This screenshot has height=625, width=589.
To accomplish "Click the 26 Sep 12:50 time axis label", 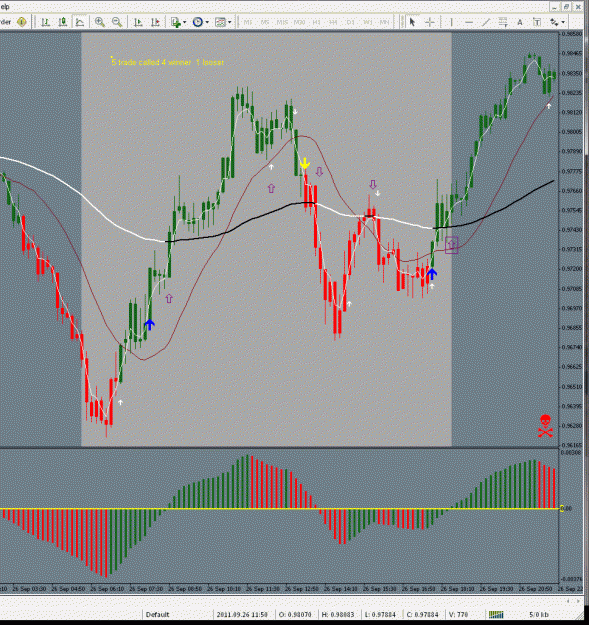I will point(302,588).
